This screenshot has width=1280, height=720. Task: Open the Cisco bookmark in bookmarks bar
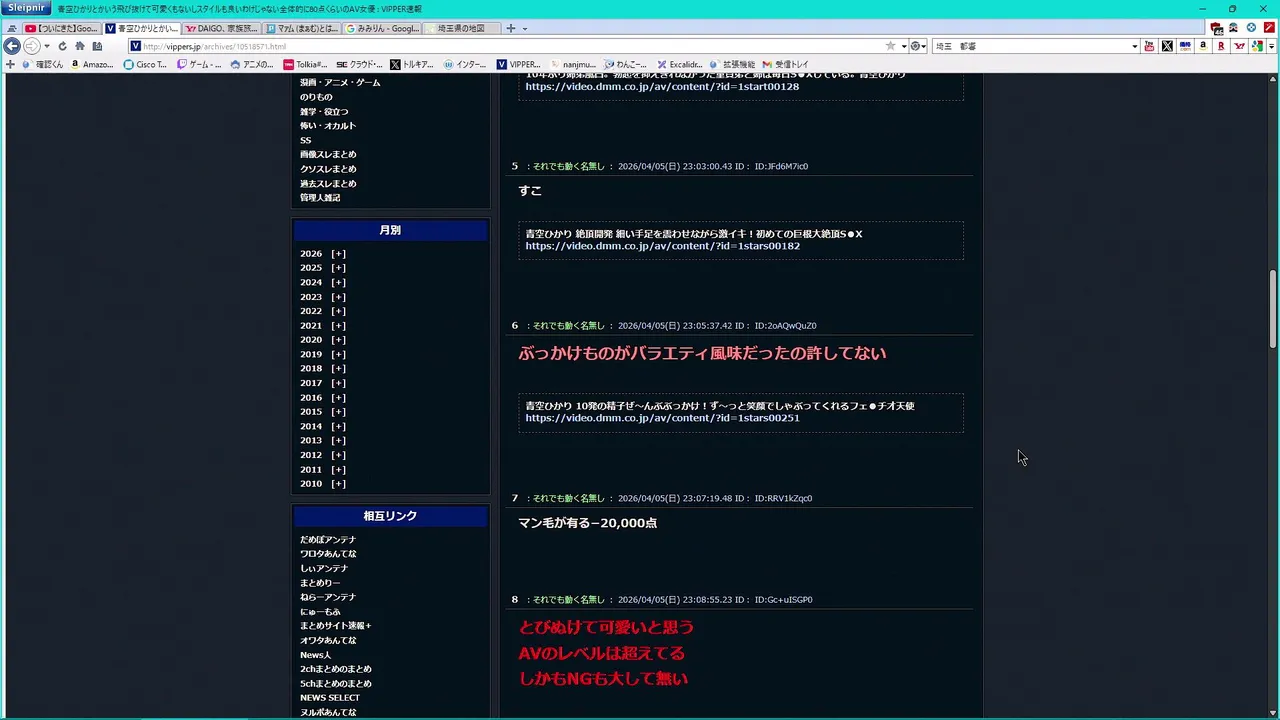[x=145, y=65]
